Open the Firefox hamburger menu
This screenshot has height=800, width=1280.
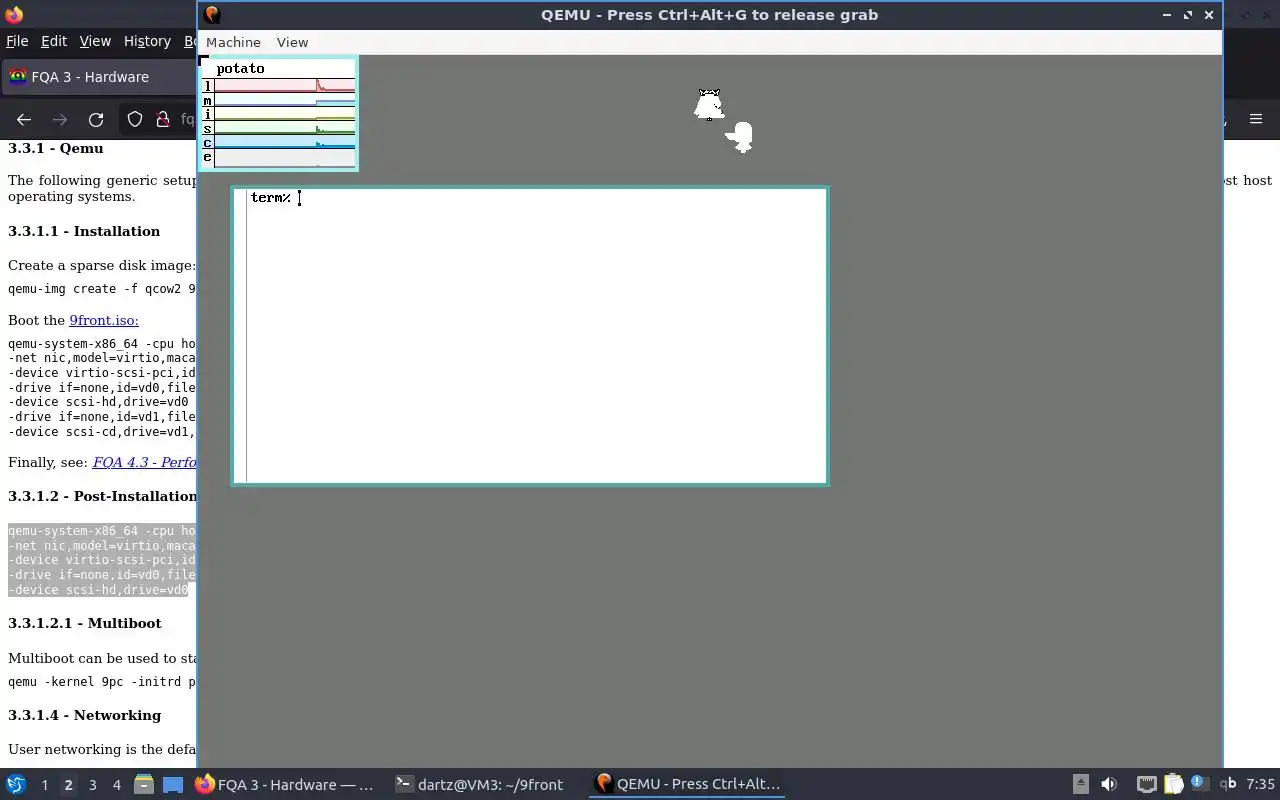pos(1256,119)
